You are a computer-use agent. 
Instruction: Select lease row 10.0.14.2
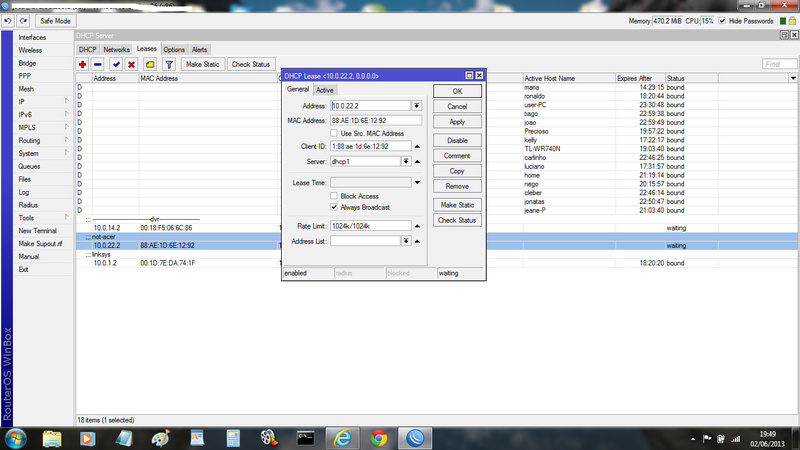[436, 228]
